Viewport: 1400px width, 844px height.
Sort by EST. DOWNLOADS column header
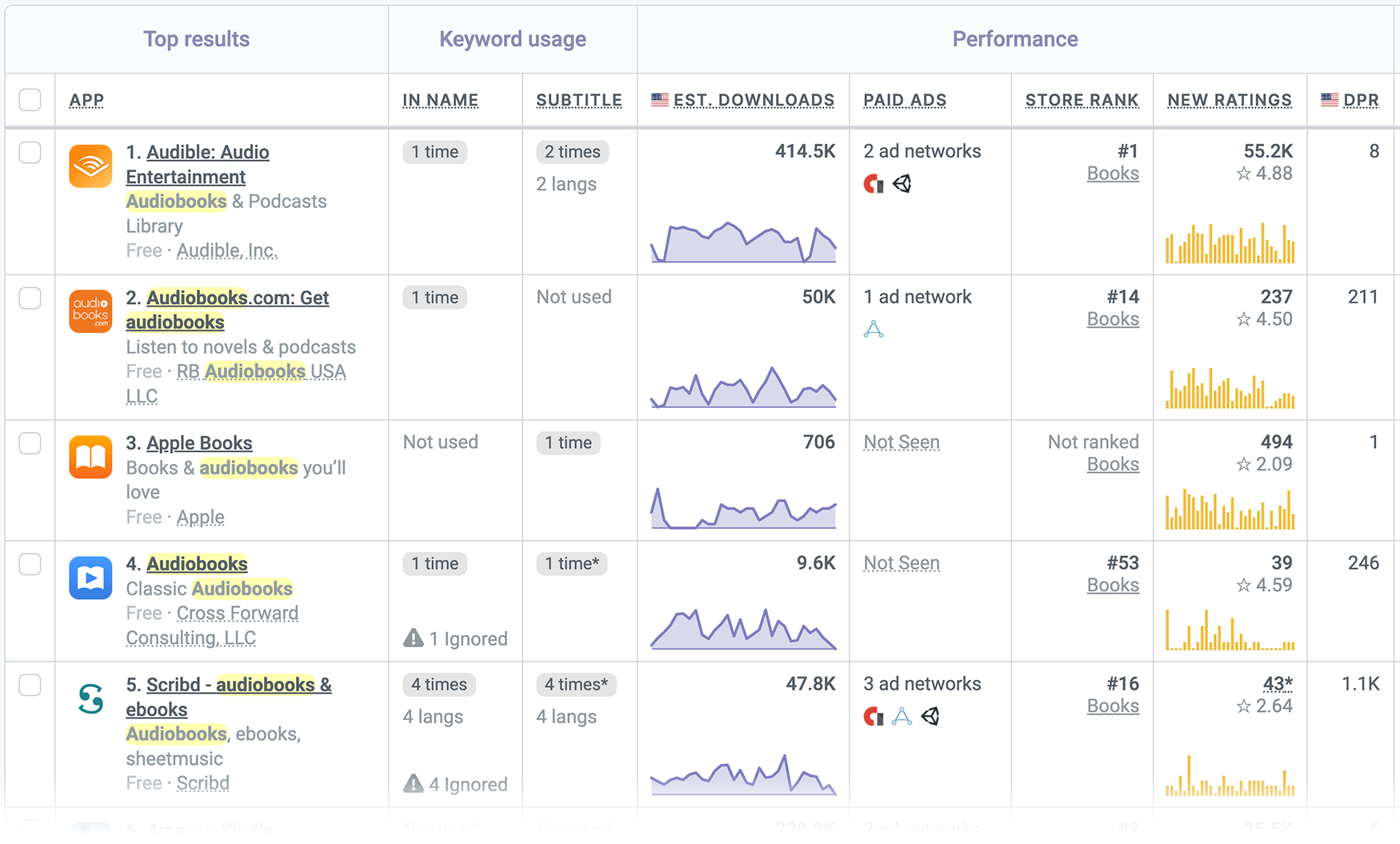pyautogui.click(x=754, y=100)
